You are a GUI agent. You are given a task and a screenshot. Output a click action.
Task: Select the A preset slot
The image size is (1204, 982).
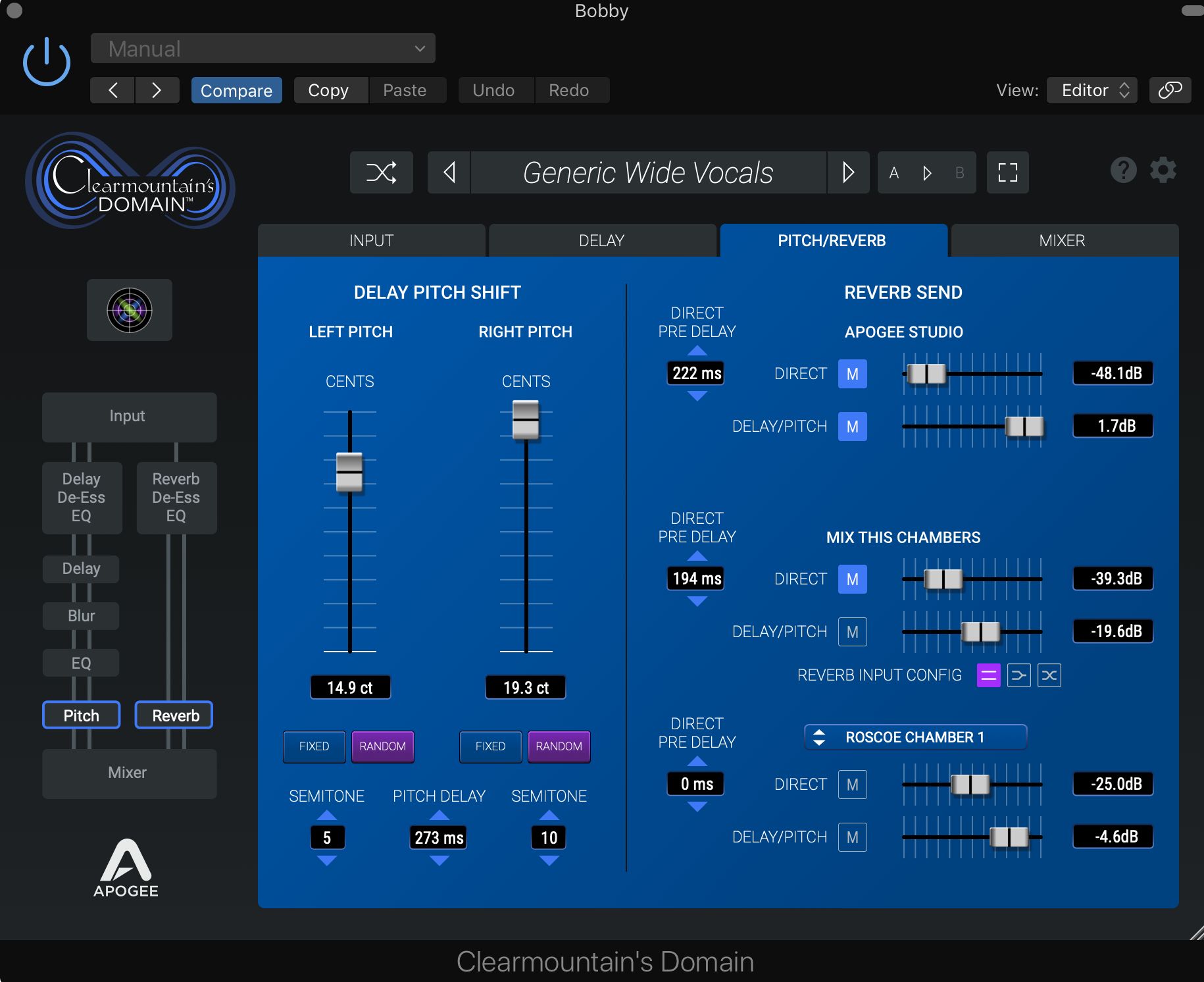[894, 173]
